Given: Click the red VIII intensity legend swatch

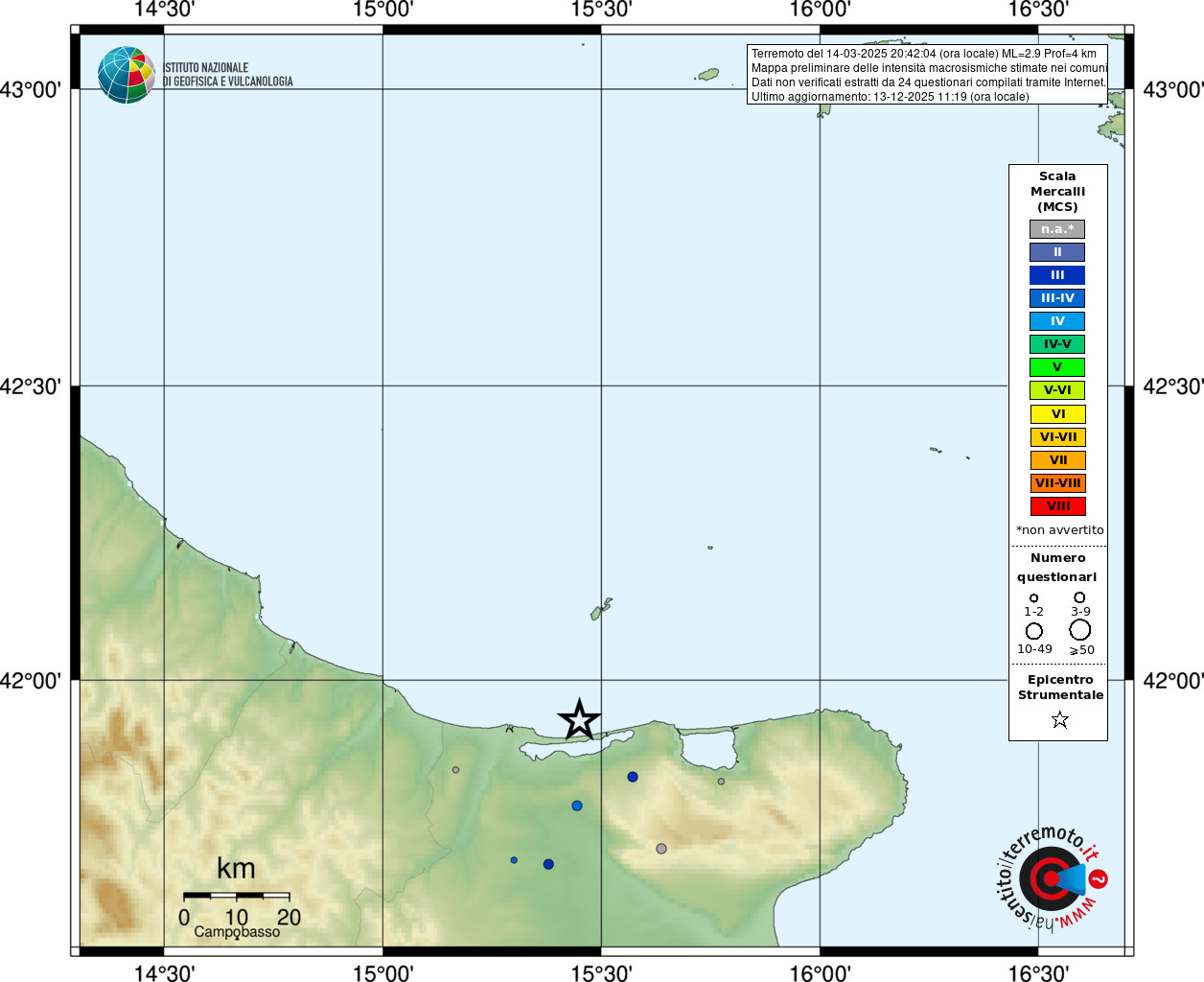Looking at the screenshot, I should coord(1057,506).
